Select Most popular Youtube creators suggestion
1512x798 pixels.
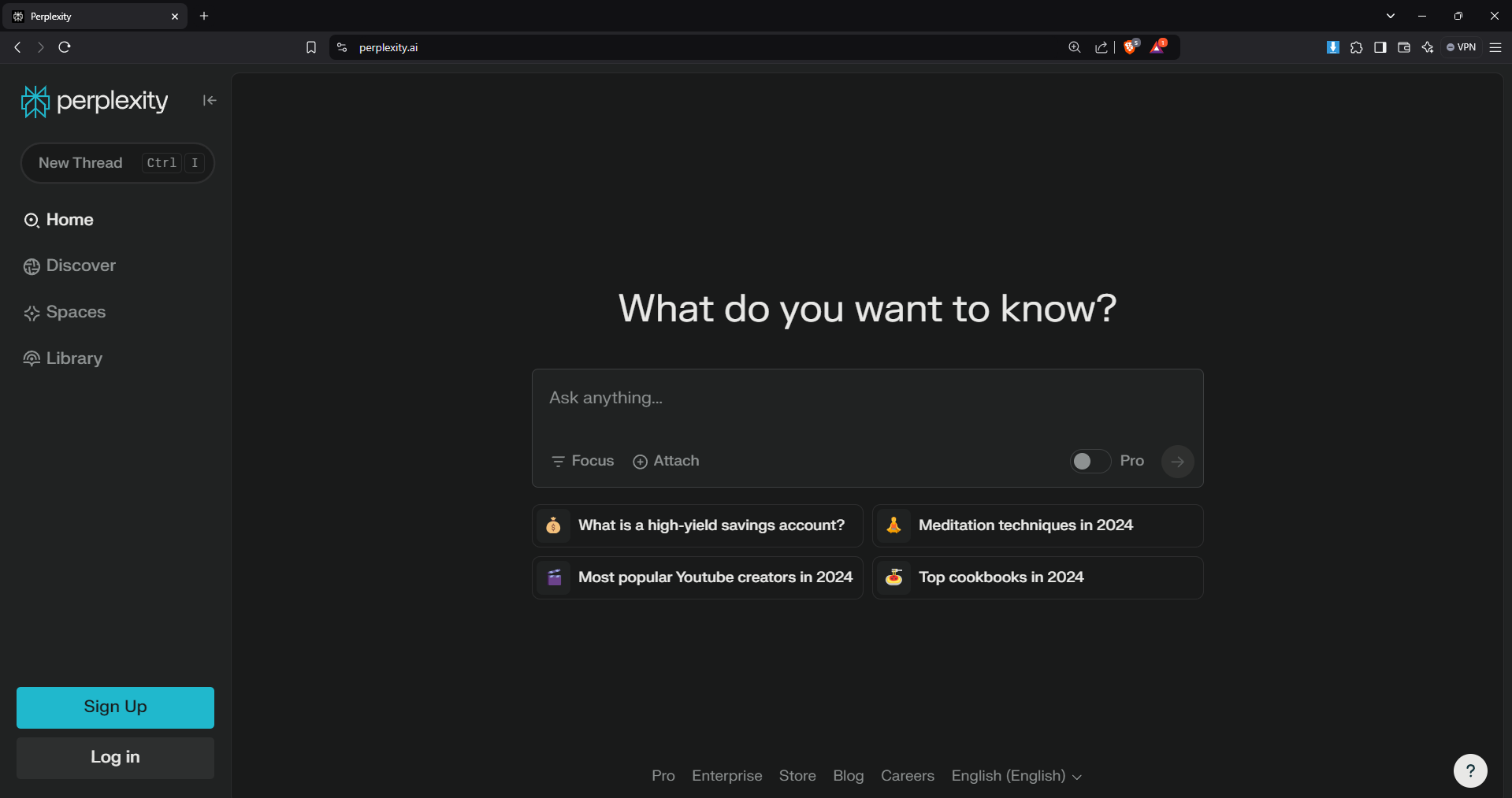pyautogui.click(x=697, y=577)
